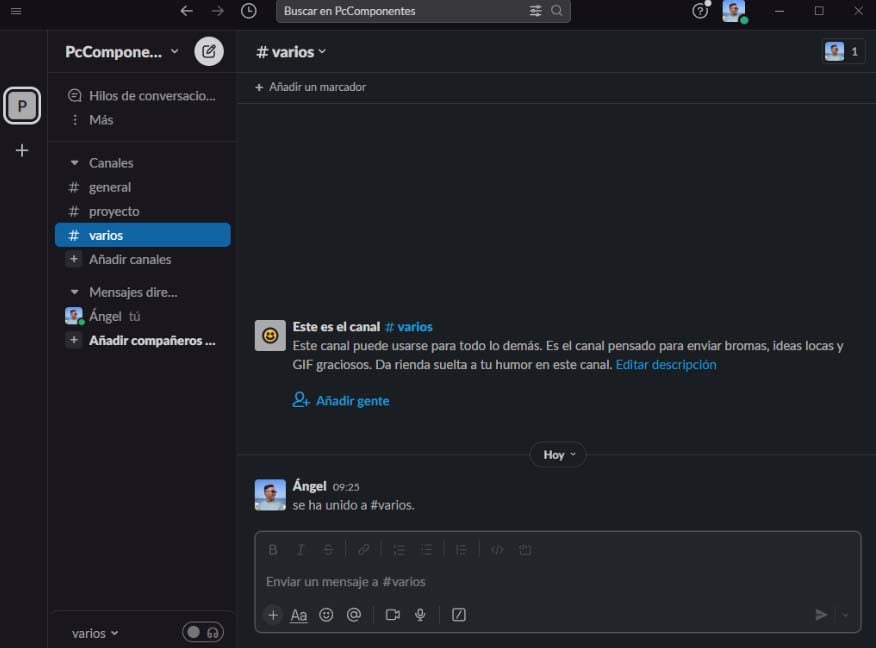Open the hamburger menu icon
The width and height of the screenshot is (876, 648).
coord(16,11)
